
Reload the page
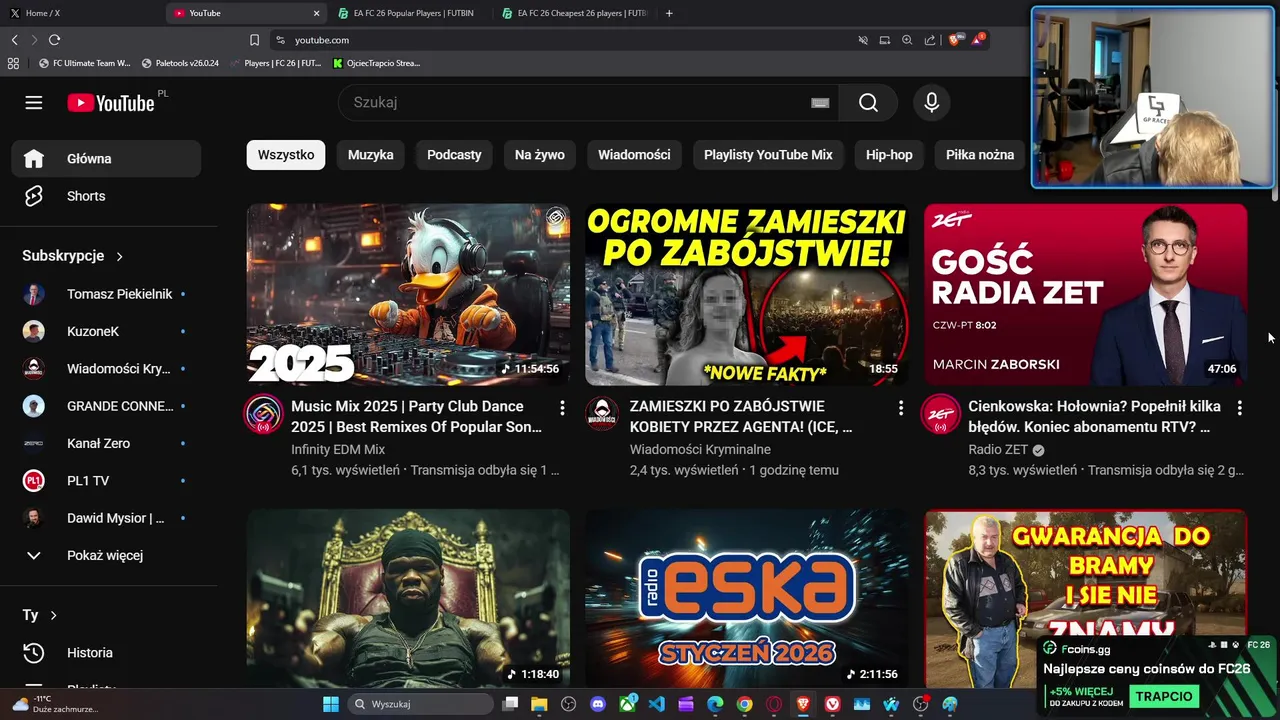(54, 40)
